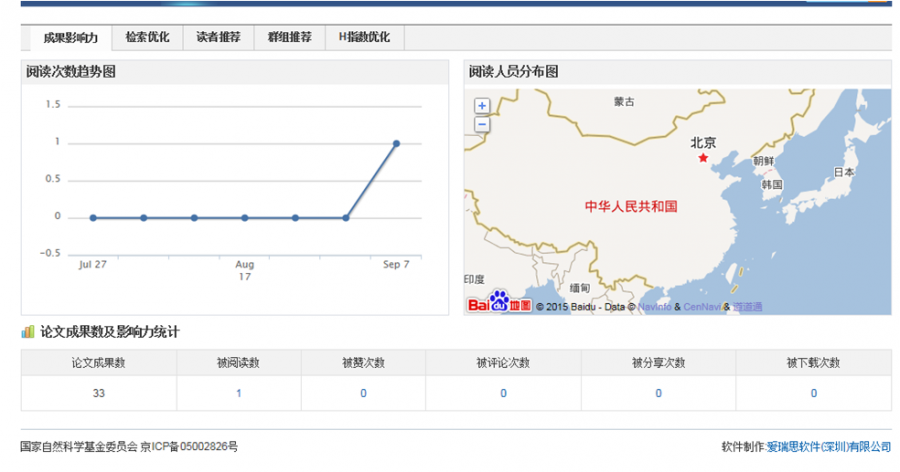Click the 论文成果数 column header
Viewport: 900px width, 472px height.
[x=99, y=363]
